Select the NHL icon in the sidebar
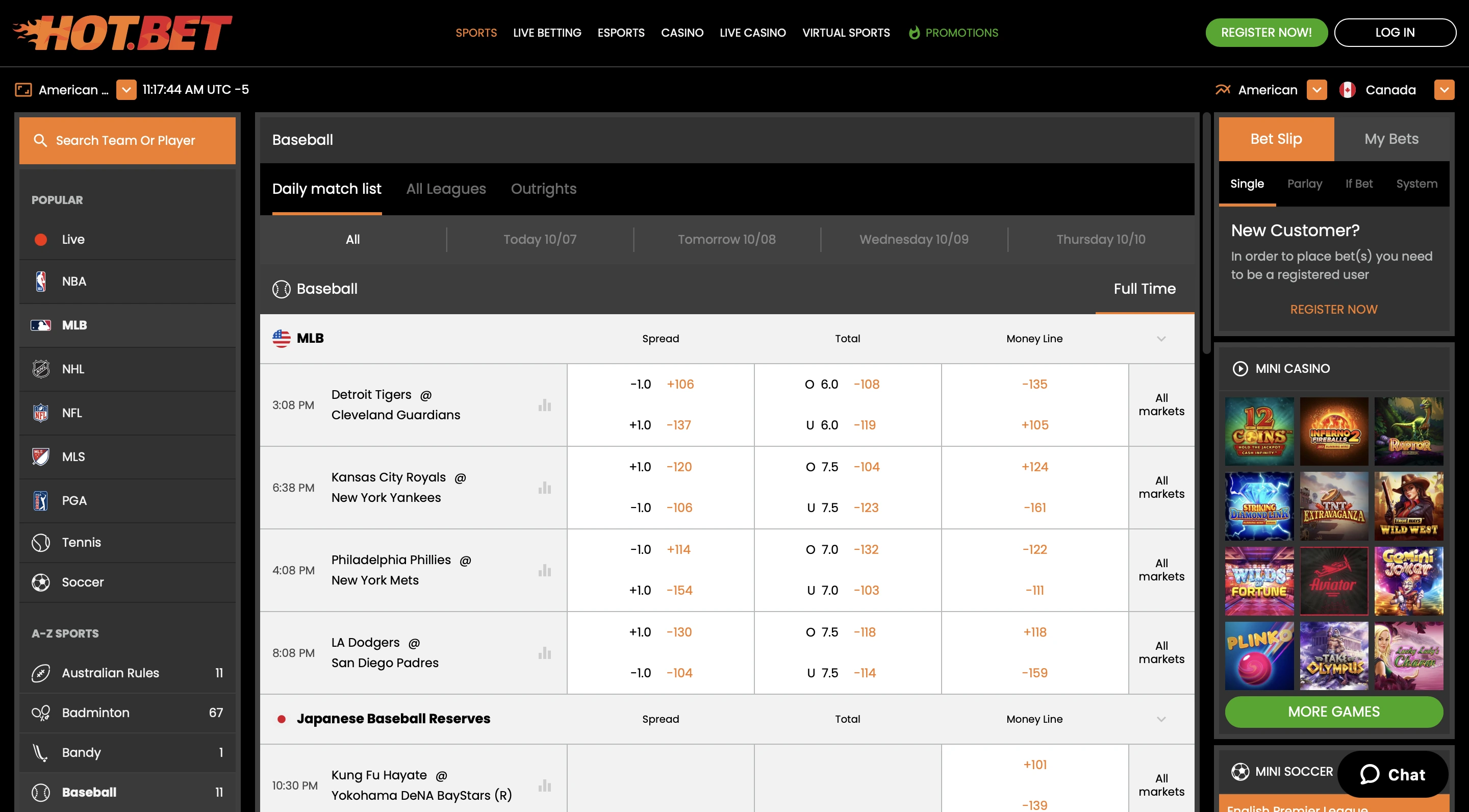1469x812 pixels. [x=41, y=369]
